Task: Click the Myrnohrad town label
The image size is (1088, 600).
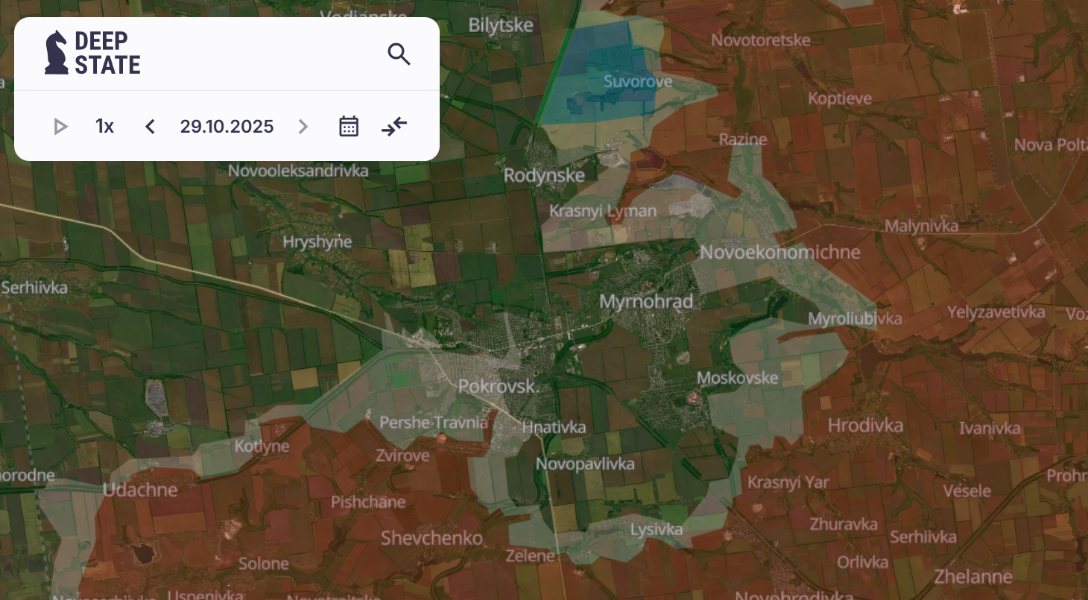Action: [646, 301]
